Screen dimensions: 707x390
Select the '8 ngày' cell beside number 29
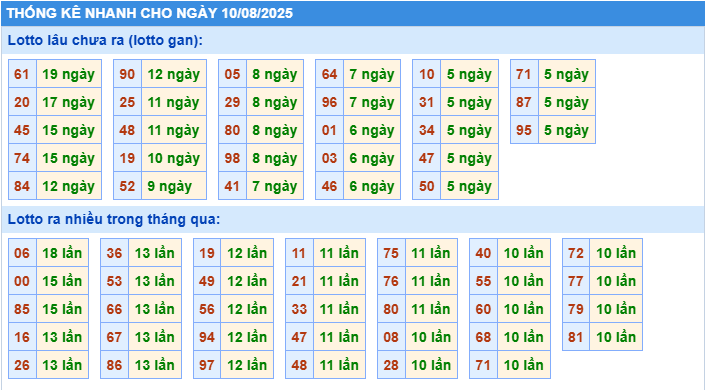pos(275,102)
